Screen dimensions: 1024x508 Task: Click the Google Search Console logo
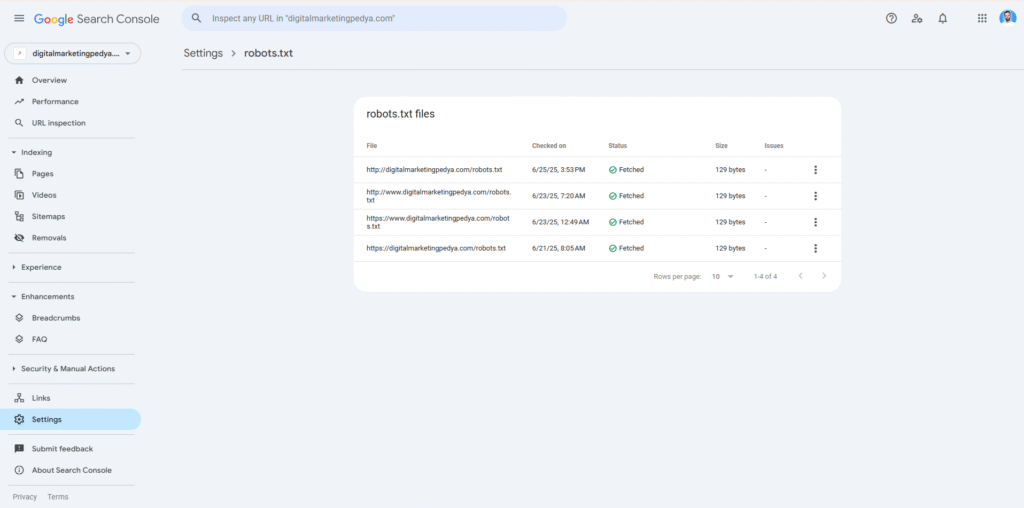click(x=97, y=19)
